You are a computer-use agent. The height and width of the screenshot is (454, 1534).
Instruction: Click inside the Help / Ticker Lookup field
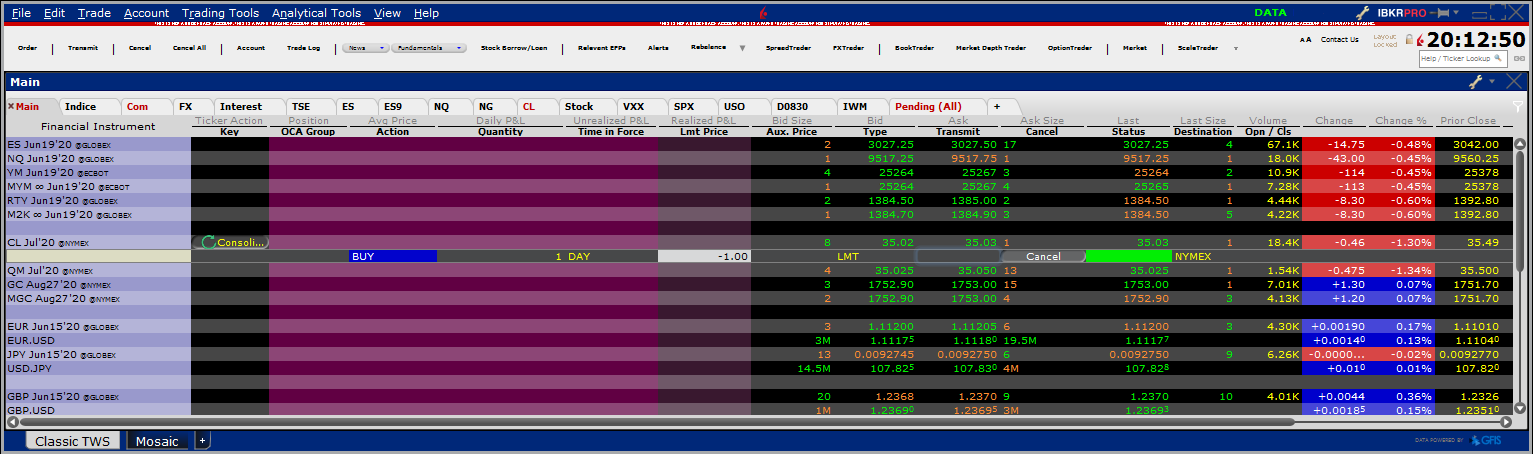tap(1462, 59)
